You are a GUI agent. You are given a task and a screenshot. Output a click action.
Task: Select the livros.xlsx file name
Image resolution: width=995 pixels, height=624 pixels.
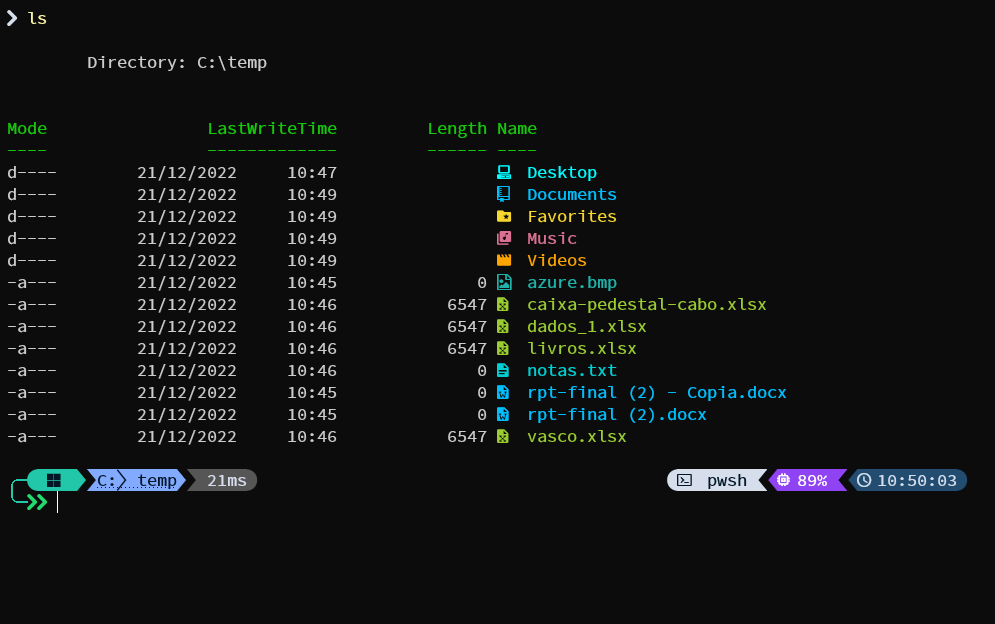[581, 349]
